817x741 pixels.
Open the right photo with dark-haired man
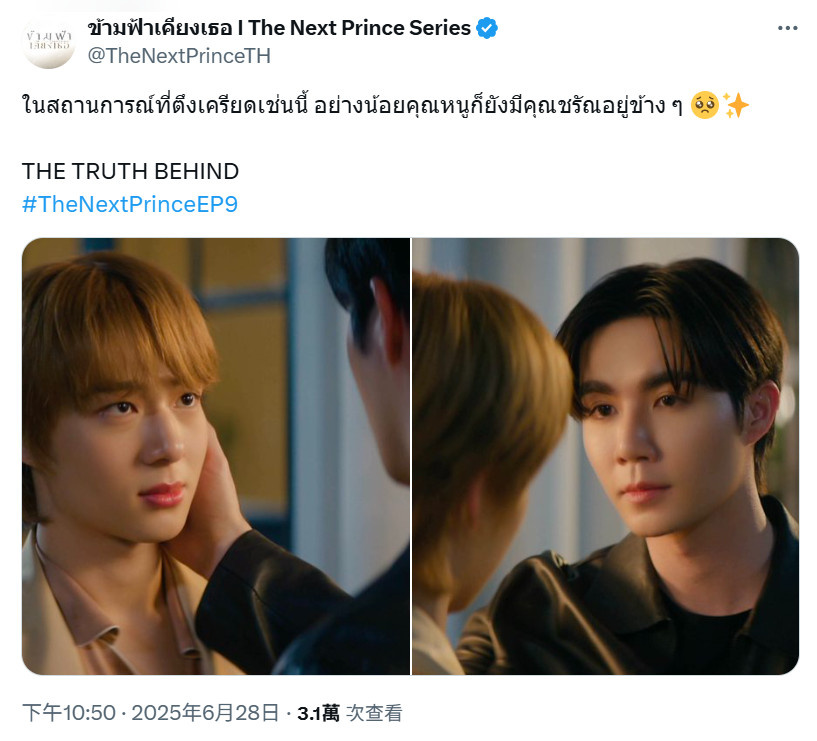click(x=605, y=456)
